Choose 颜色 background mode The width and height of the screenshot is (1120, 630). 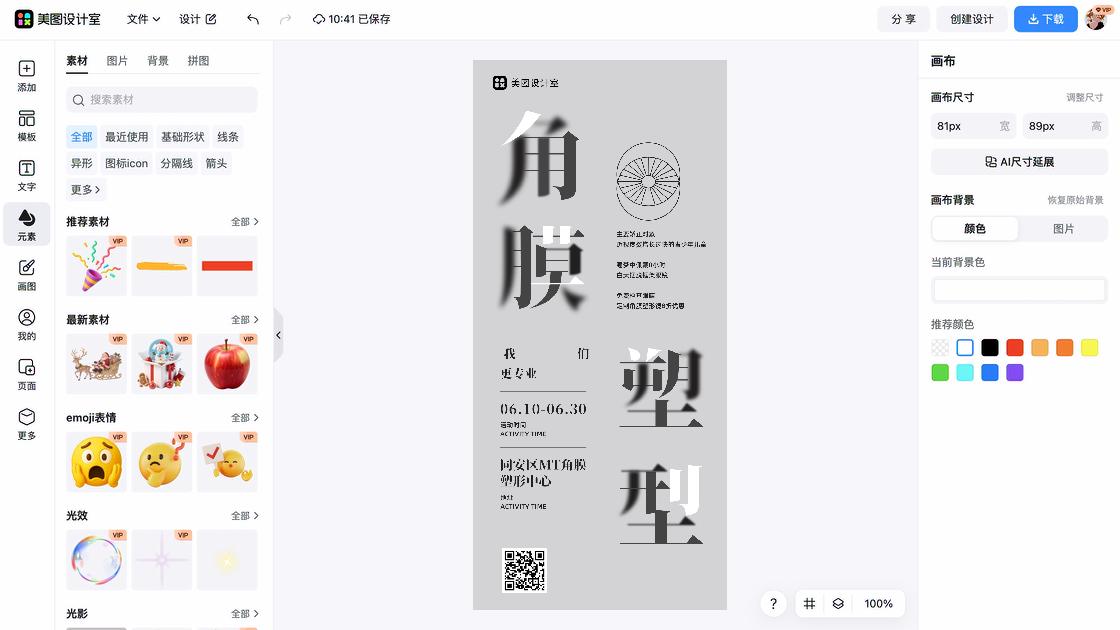coord(975,229)
